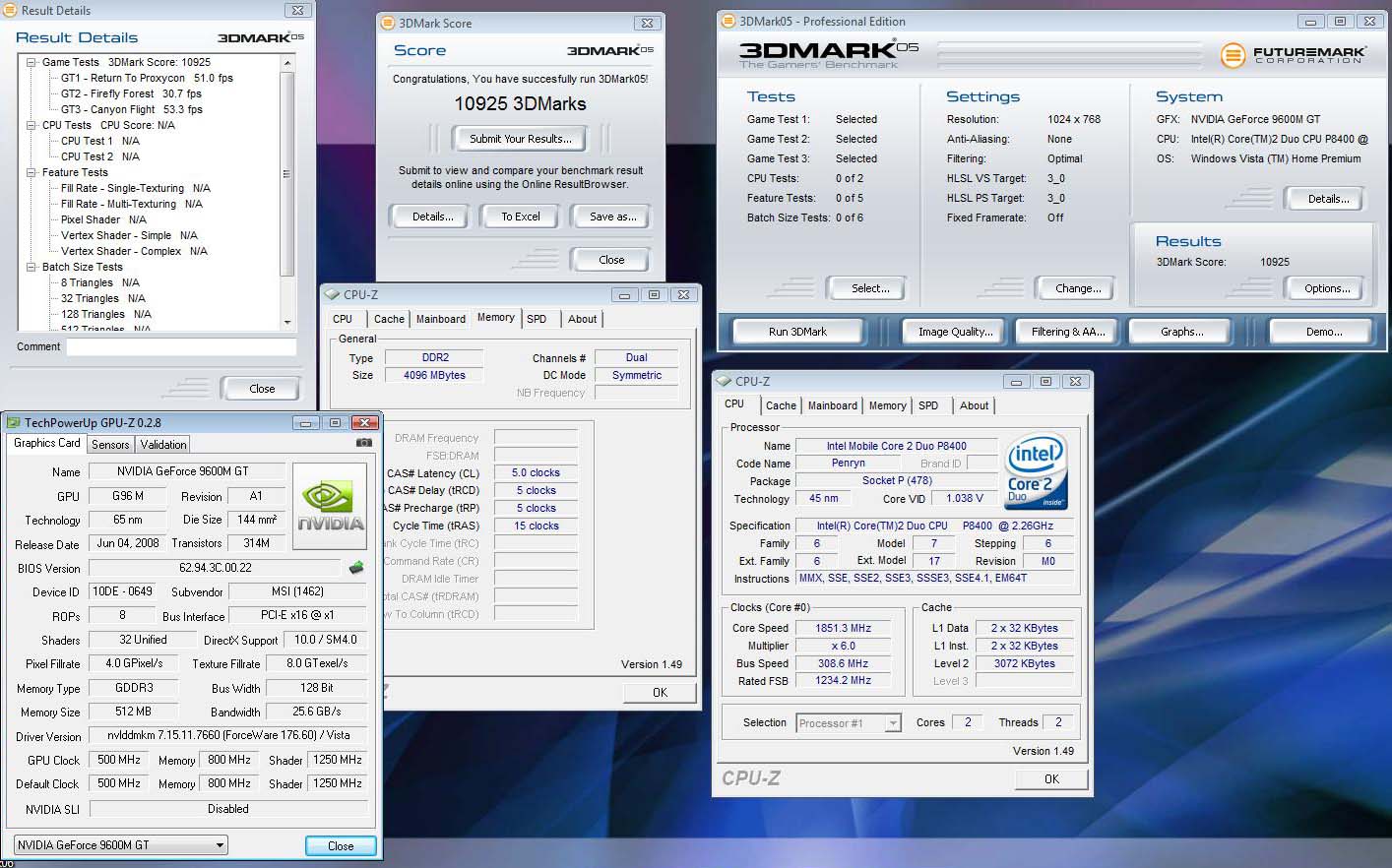
Task: Click the Core Speed 1851.3 MHz value
Action: tap(844, 628)
